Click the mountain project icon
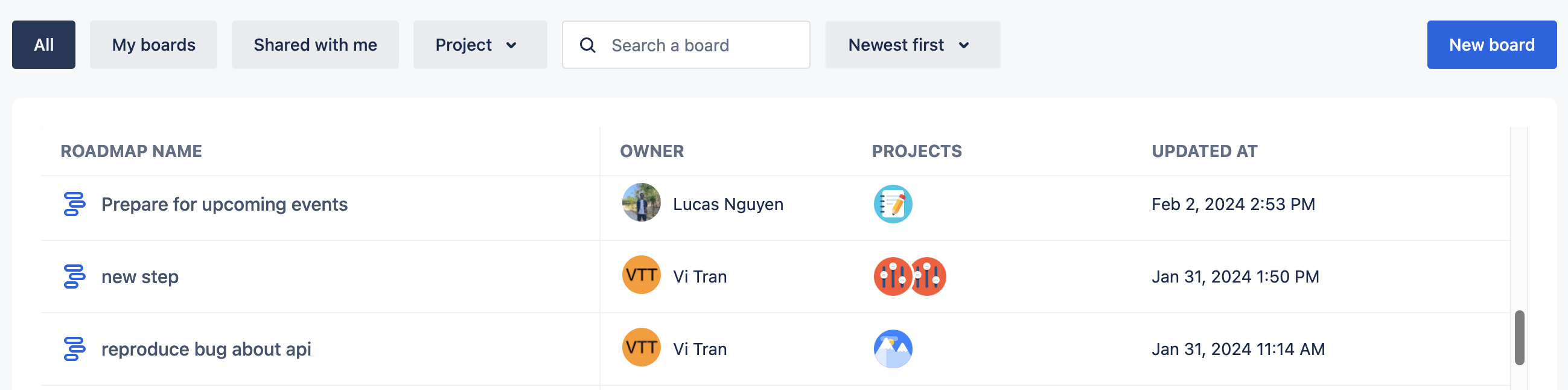Viewport: 1568px width, 390px height. point(893,348)
